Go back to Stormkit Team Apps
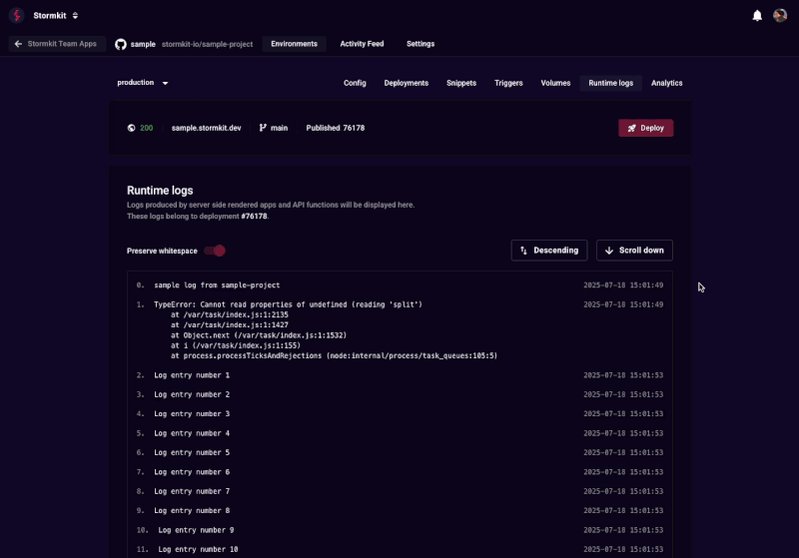Viewport: 799px width, 558px height. [x=57, y=44]
